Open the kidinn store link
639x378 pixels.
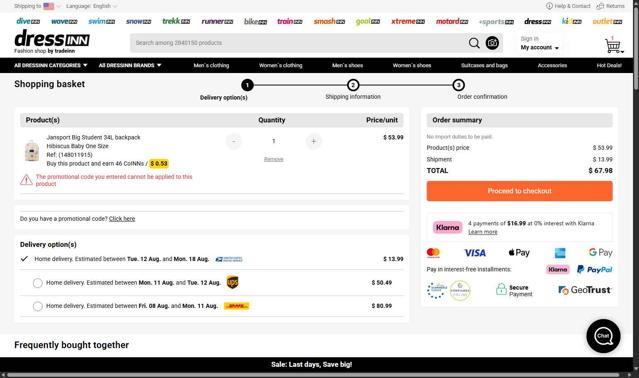tap(572, 21)
